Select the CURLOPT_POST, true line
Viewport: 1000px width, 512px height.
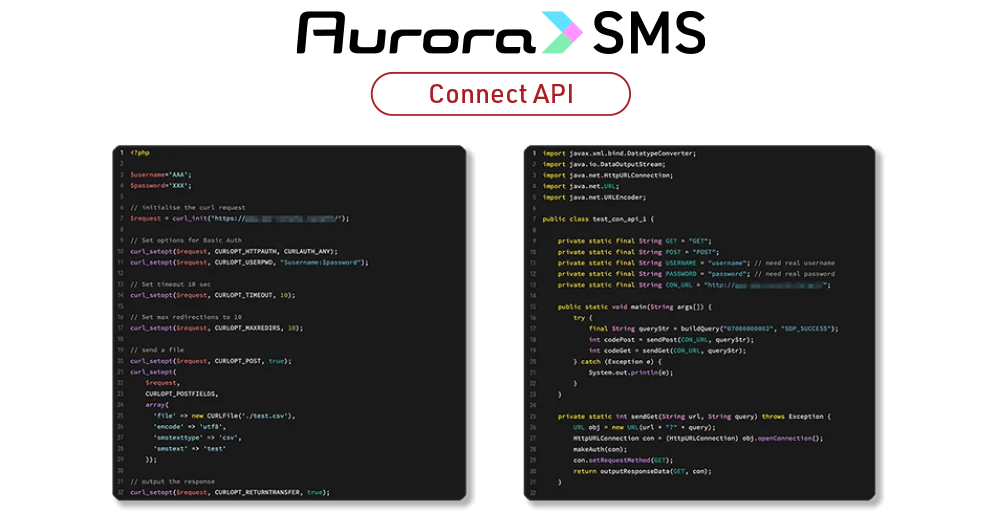point(211,361)
